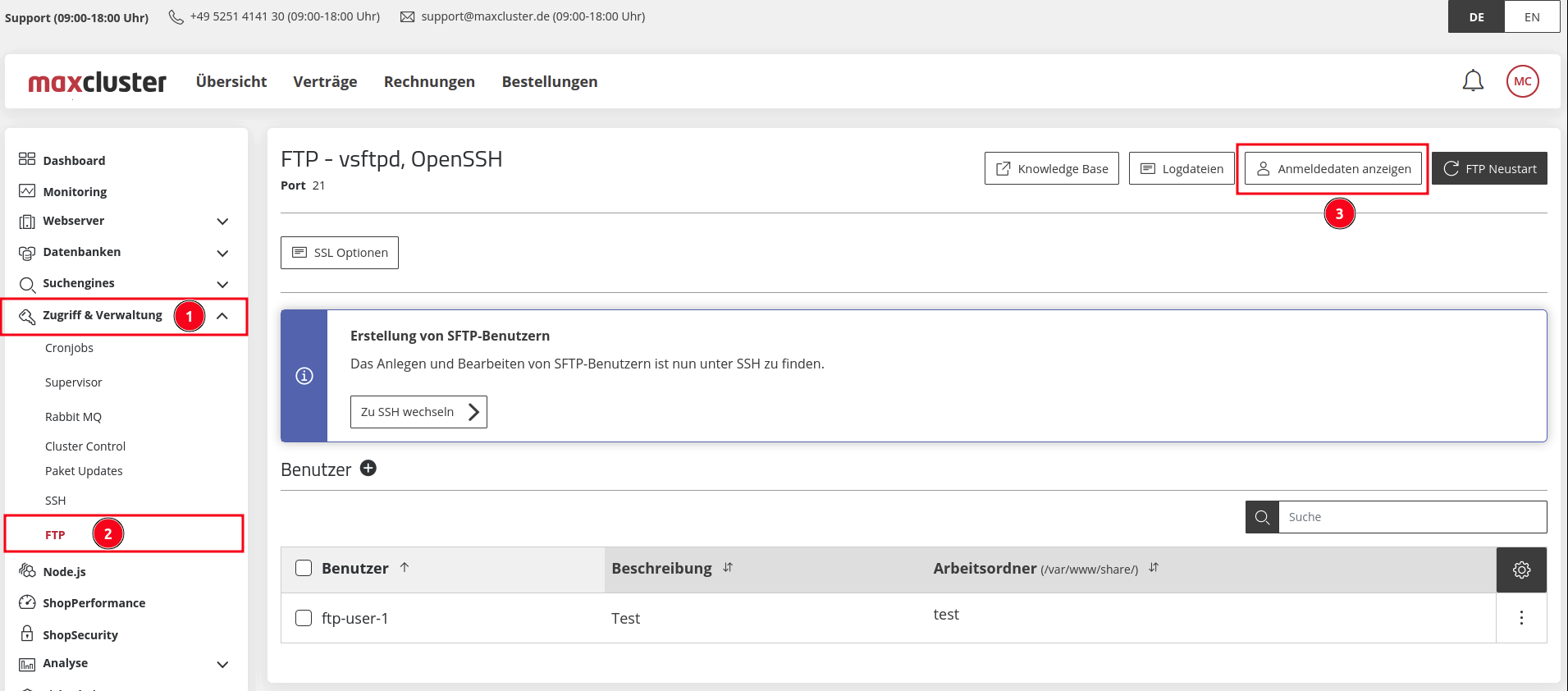
Task: Click the Datenbanken database icon
Action: (x=27, y=253)
